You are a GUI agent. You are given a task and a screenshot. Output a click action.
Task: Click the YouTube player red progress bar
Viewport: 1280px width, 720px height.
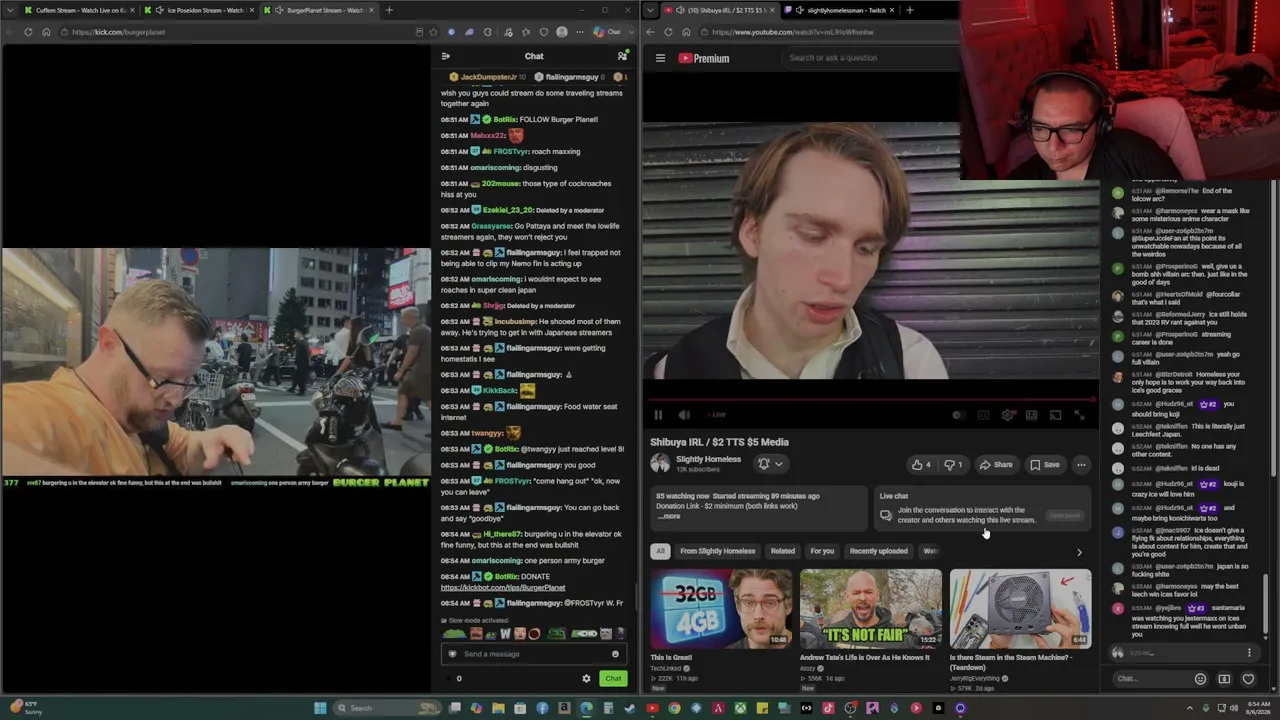point(869,401)
